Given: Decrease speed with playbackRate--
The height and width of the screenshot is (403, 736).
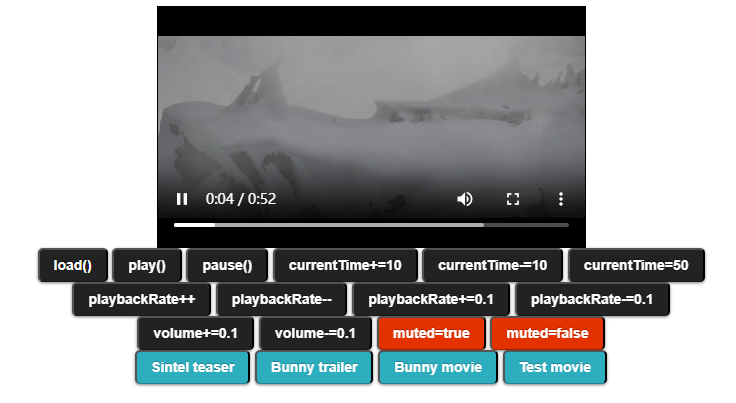Looking at the screenshot, I should [x=282, y=299].
